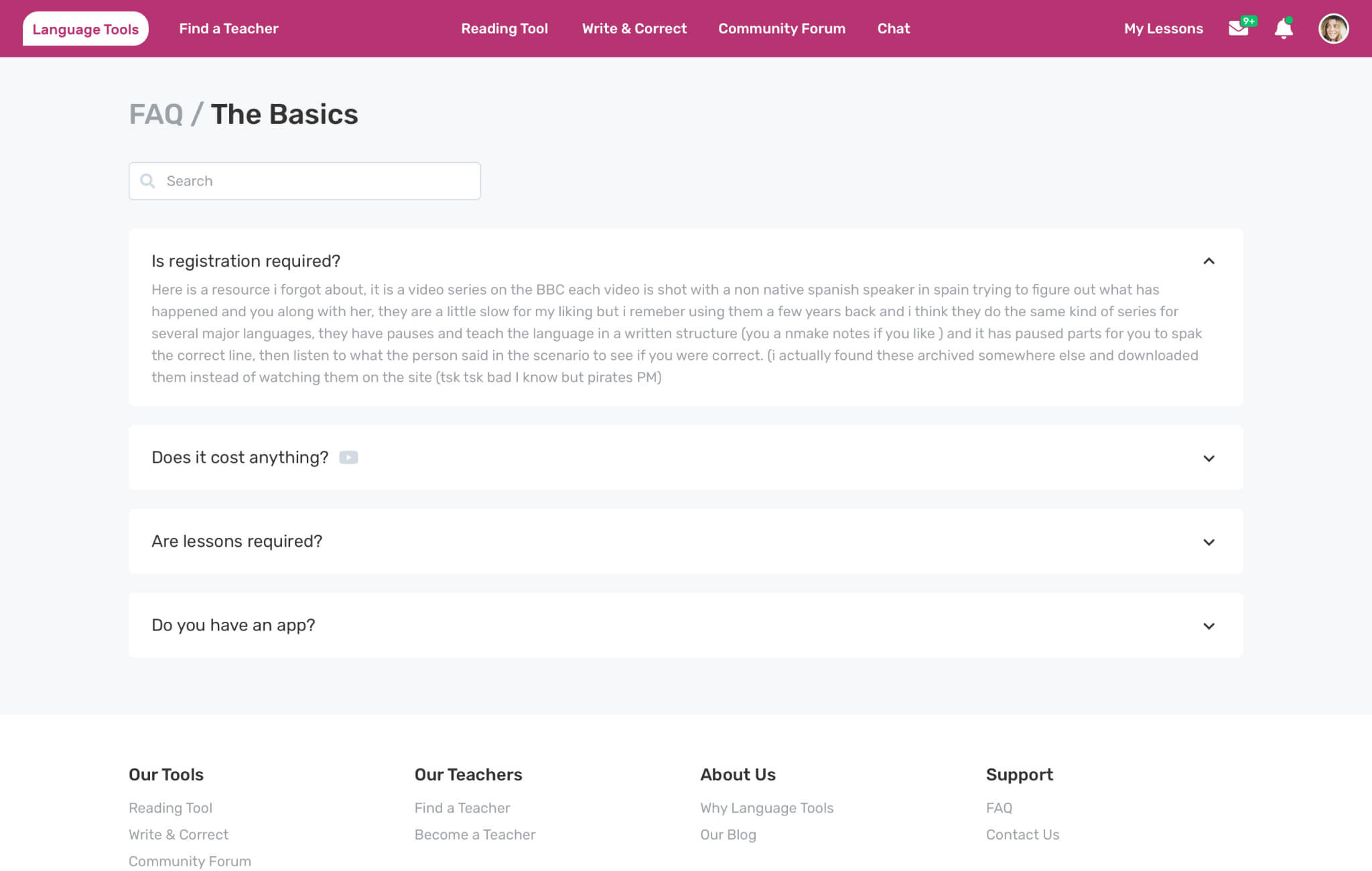
Task: Open Community Forum in navigation bar
Action: [782, 29]
